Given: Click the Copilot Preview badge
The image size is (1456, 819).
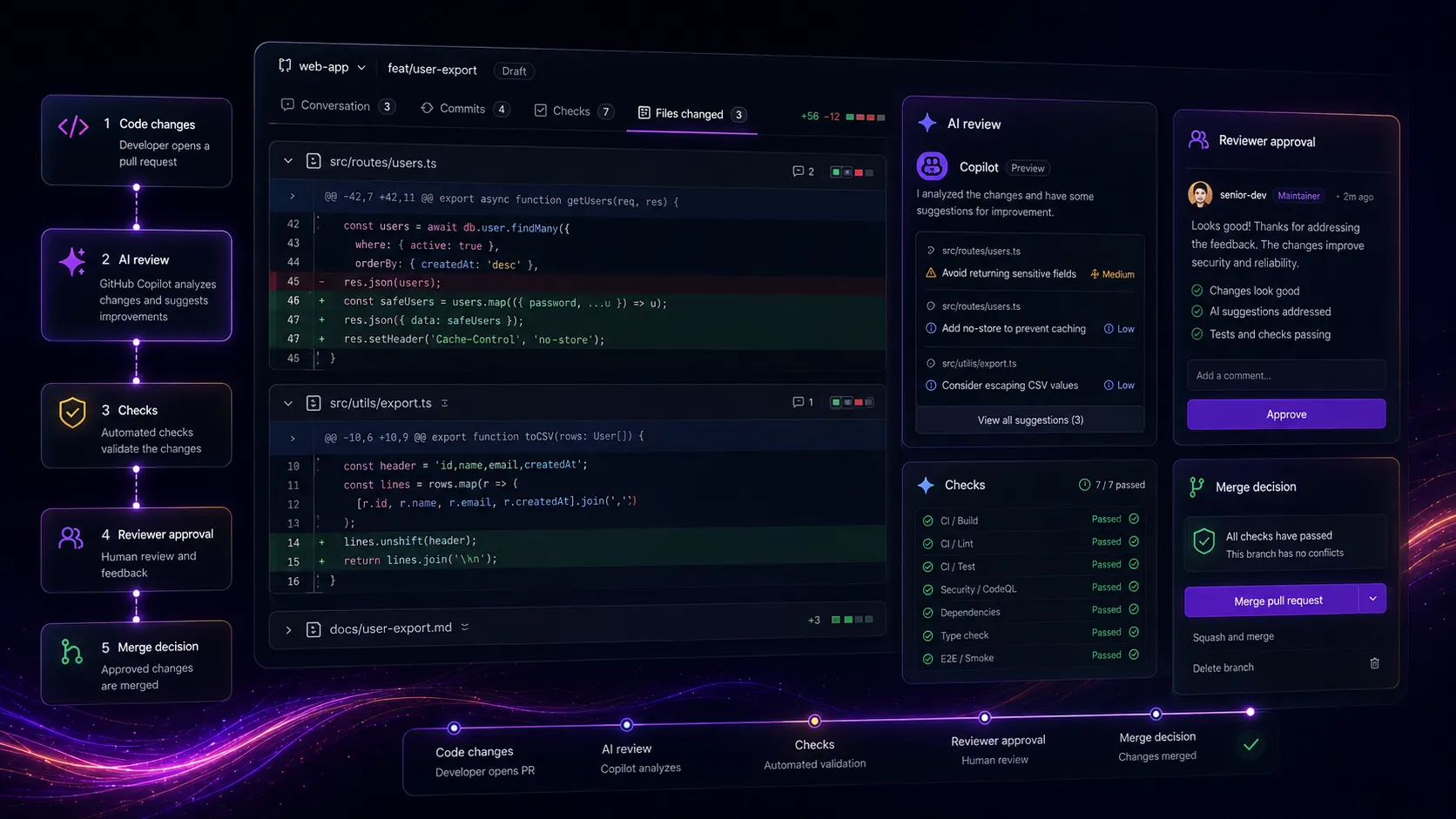Looking at the screenshot, I should (1028, 168).
